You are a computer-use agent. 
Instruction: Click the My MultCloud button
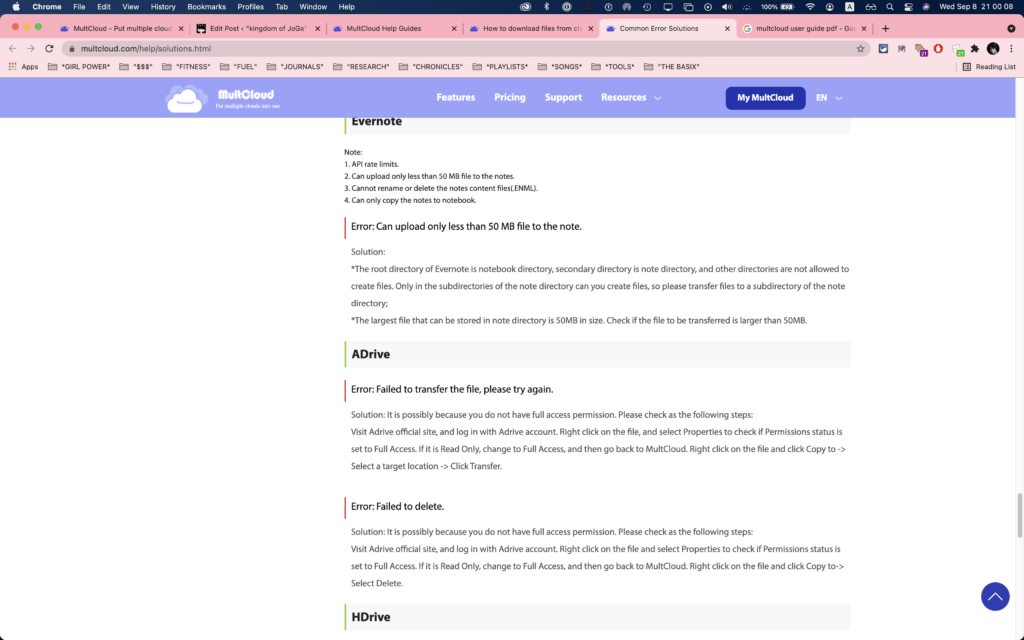765,97
